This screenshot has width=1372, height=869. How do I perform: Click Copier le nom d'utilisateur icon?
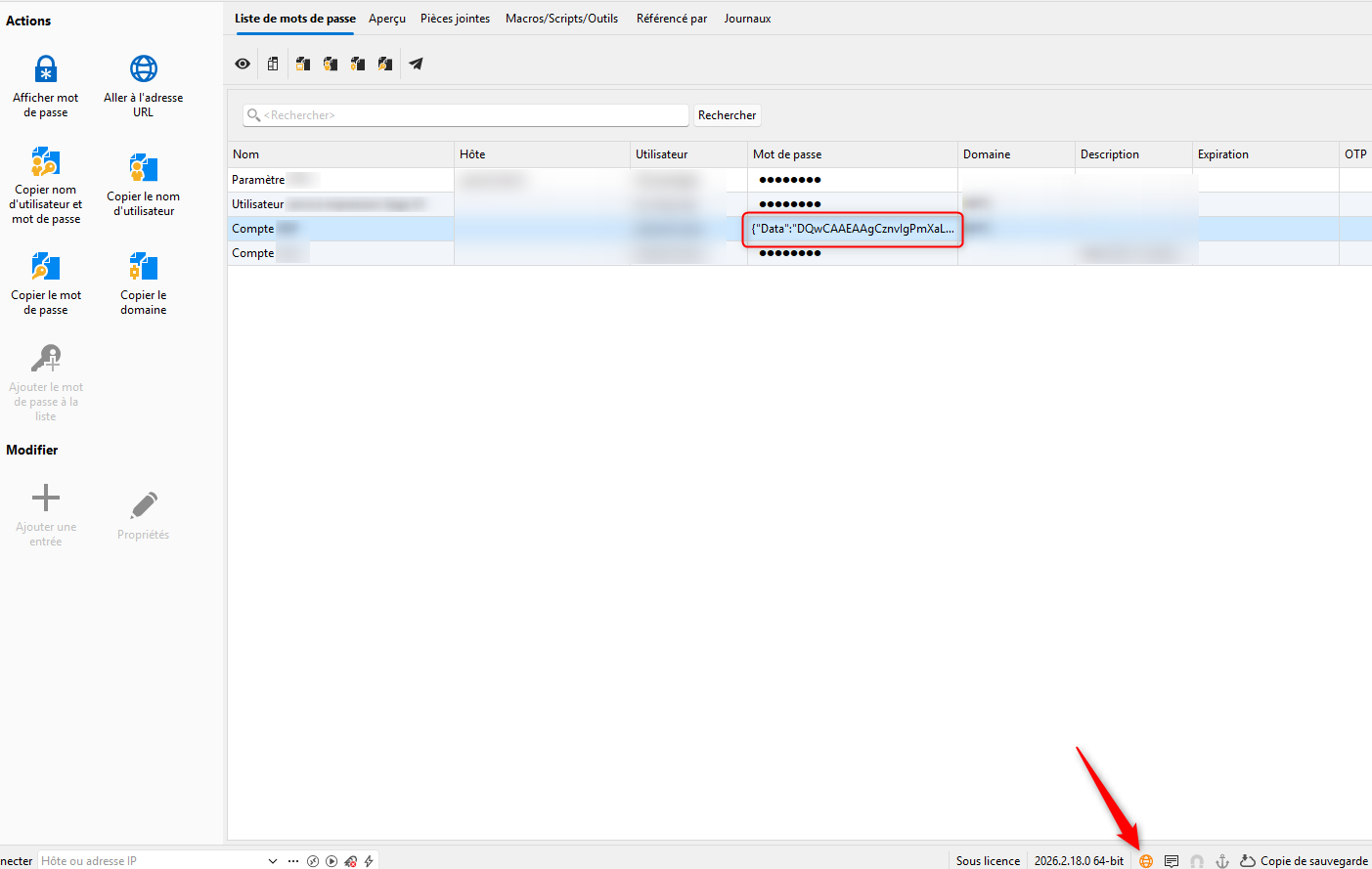click(x=144, y=168)
